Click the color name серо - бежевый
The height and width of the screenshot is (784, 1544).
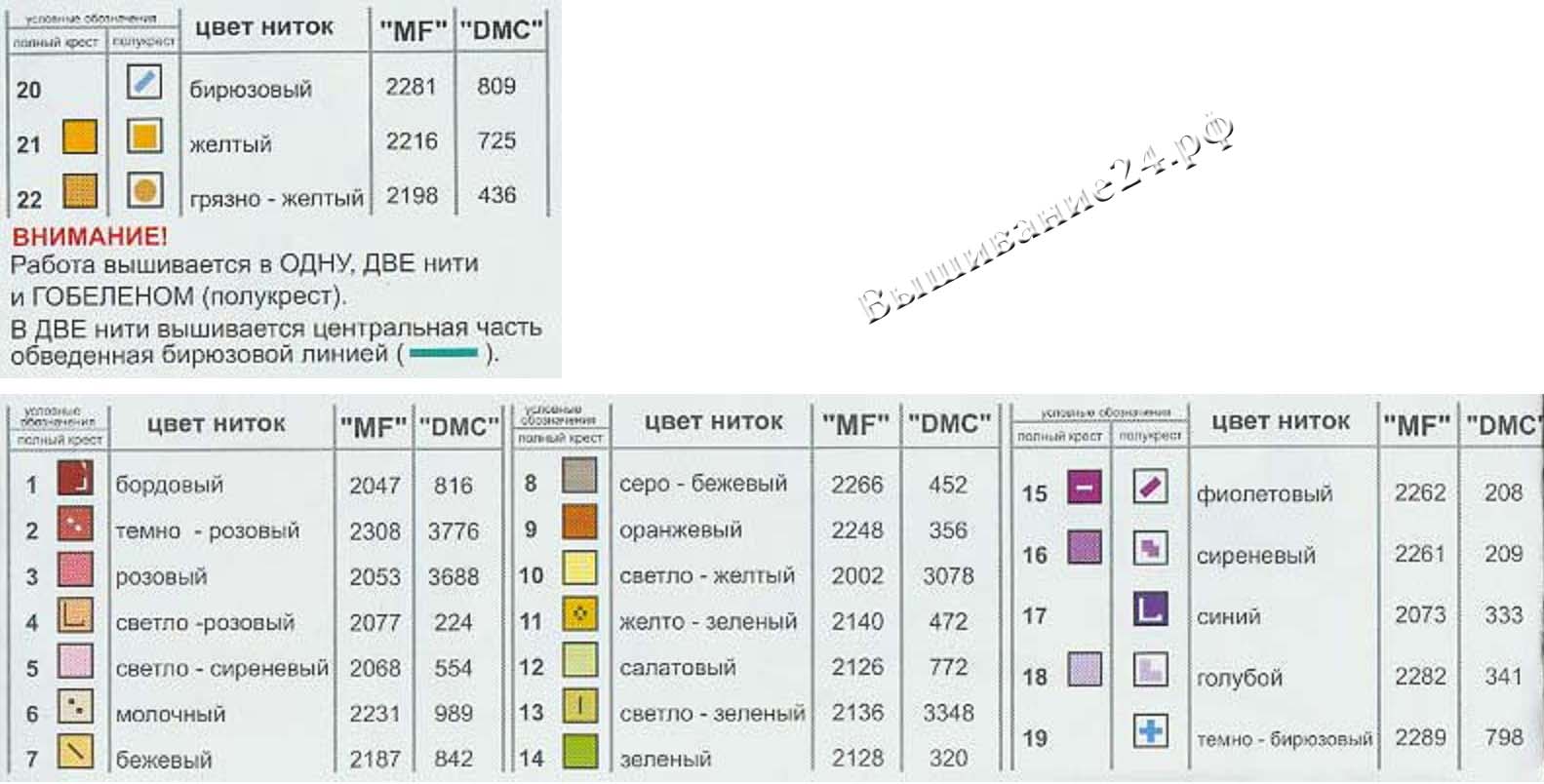[703, 484]
